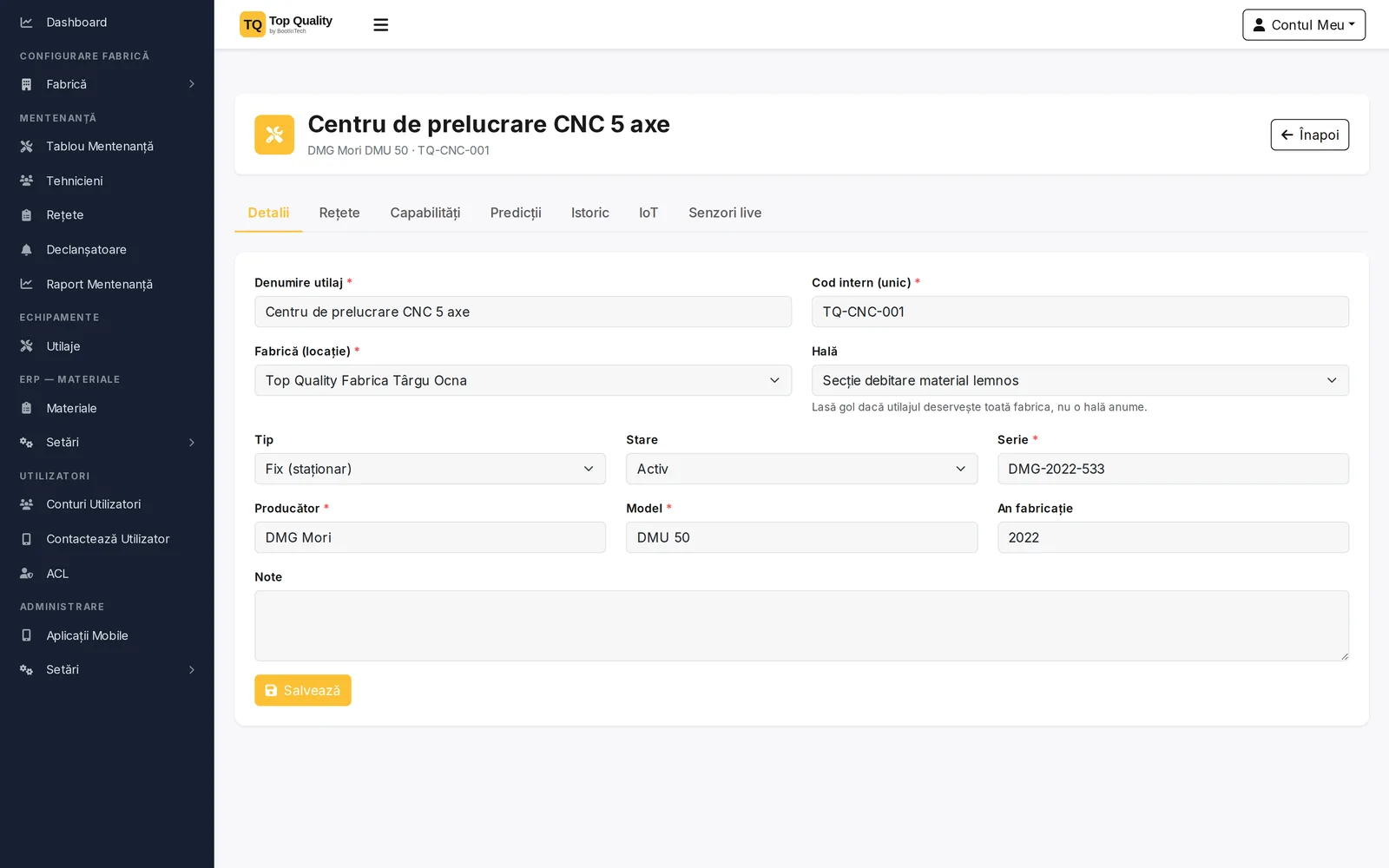
Task: Click the Cod intern (unic) input field
Action: 1080,312
